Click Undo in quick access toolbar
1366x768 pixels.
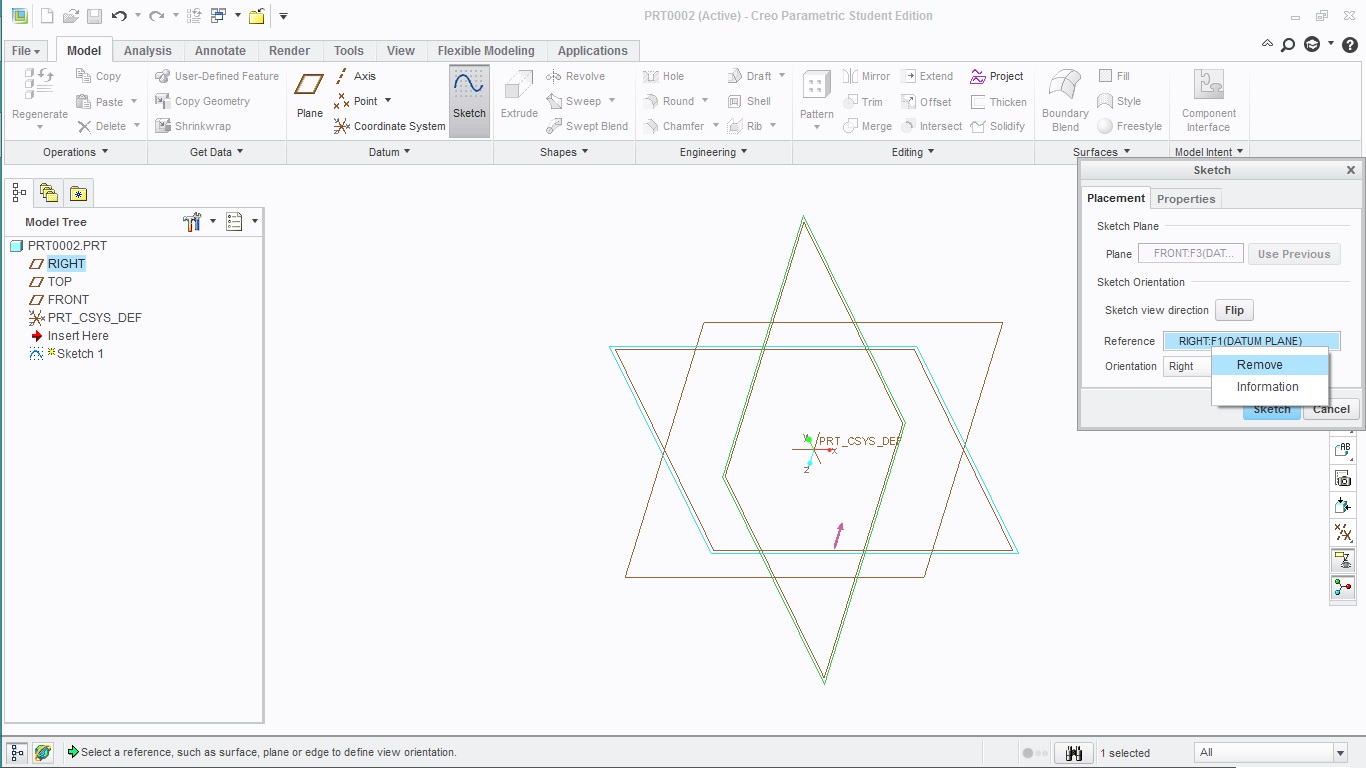[x=119, y=16]
